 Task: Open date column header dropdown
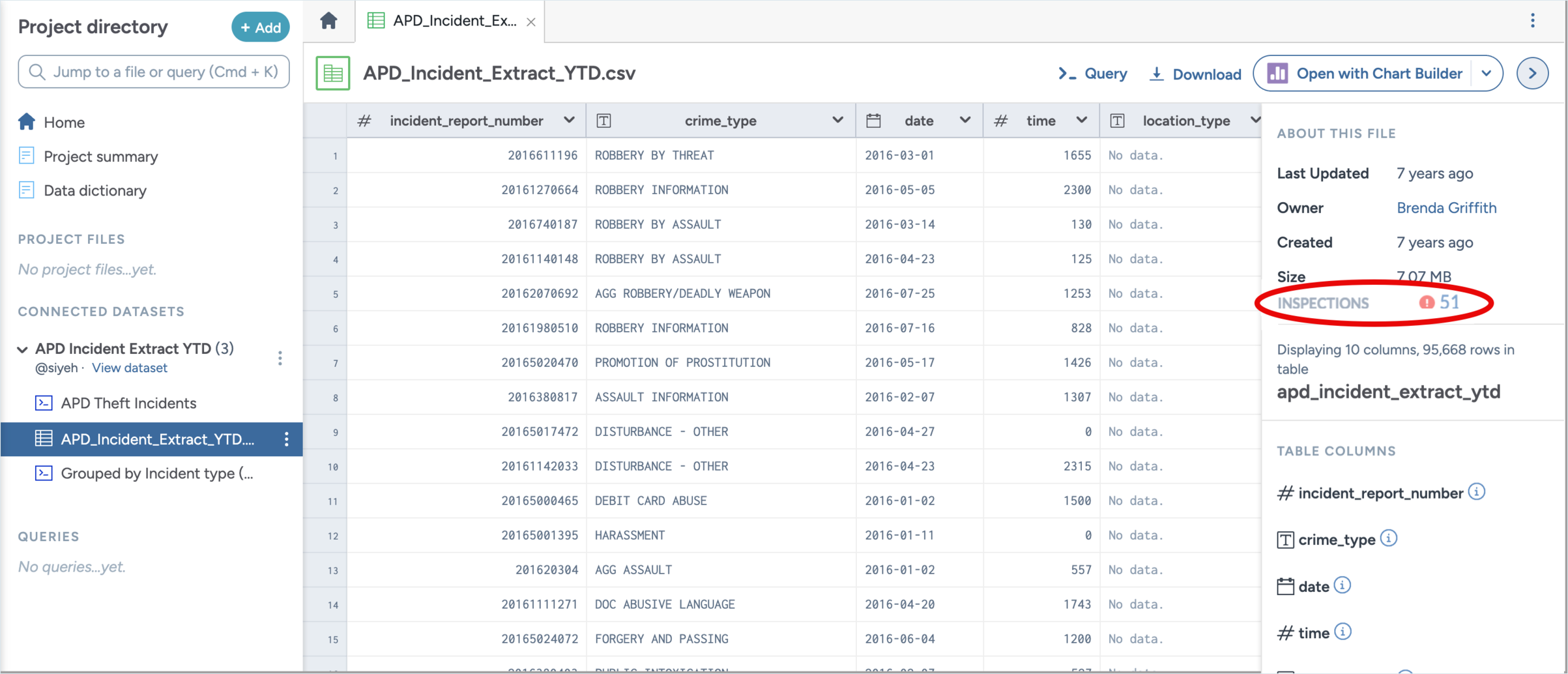[965, 121]
